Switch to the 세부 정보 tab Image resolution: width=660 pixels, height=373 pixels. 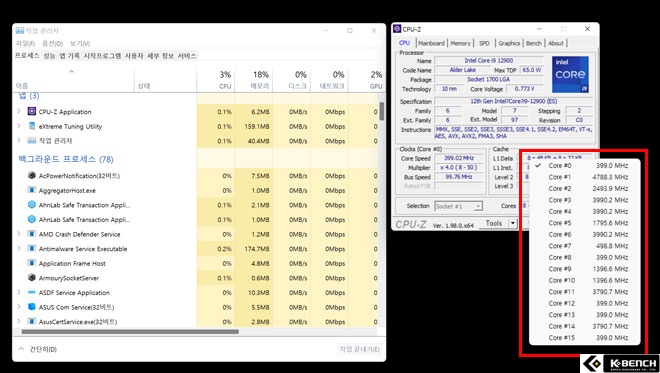click(160, 56)
